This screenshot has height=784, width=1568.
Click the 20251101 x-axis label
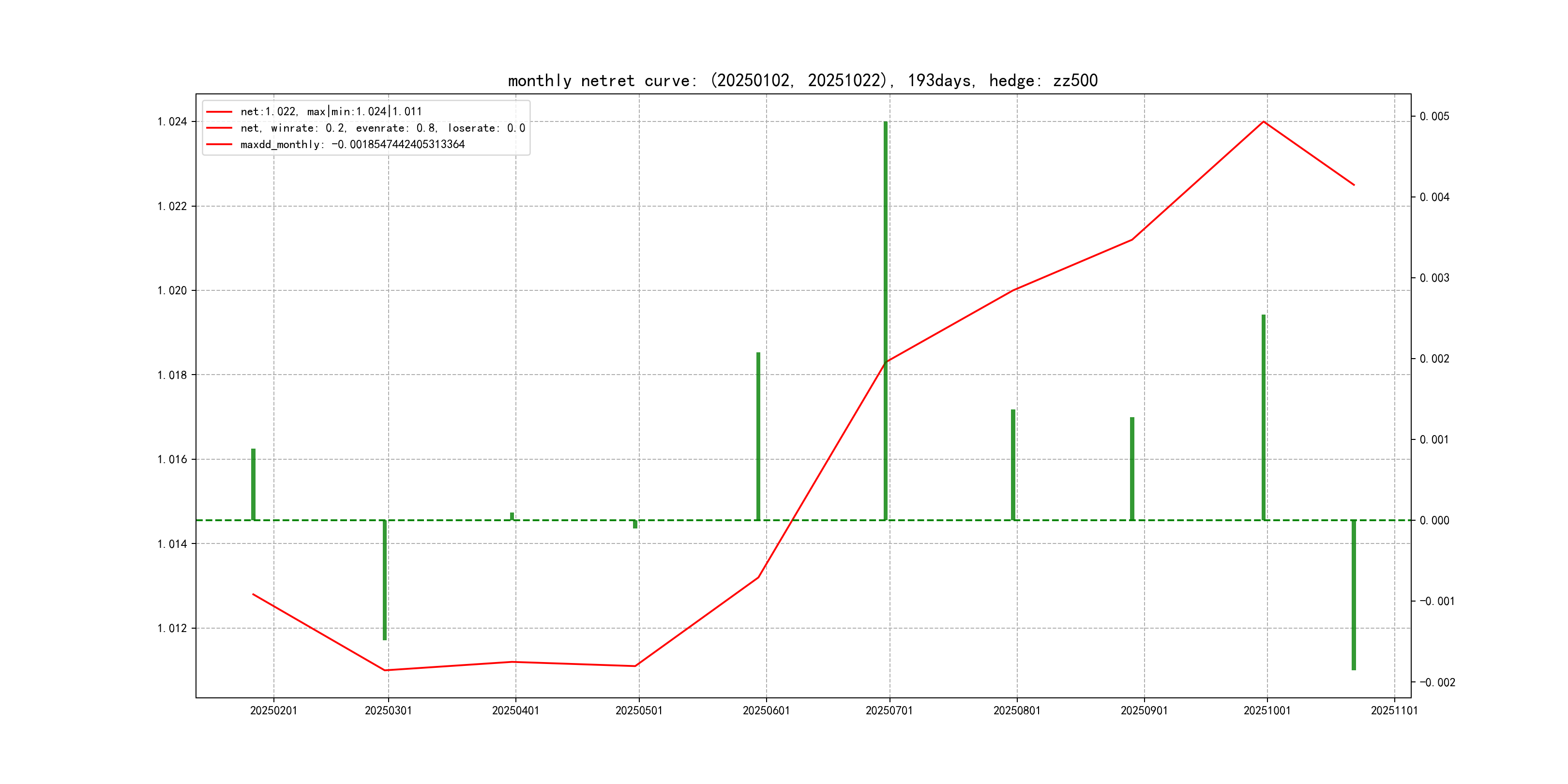point(1394,710)
